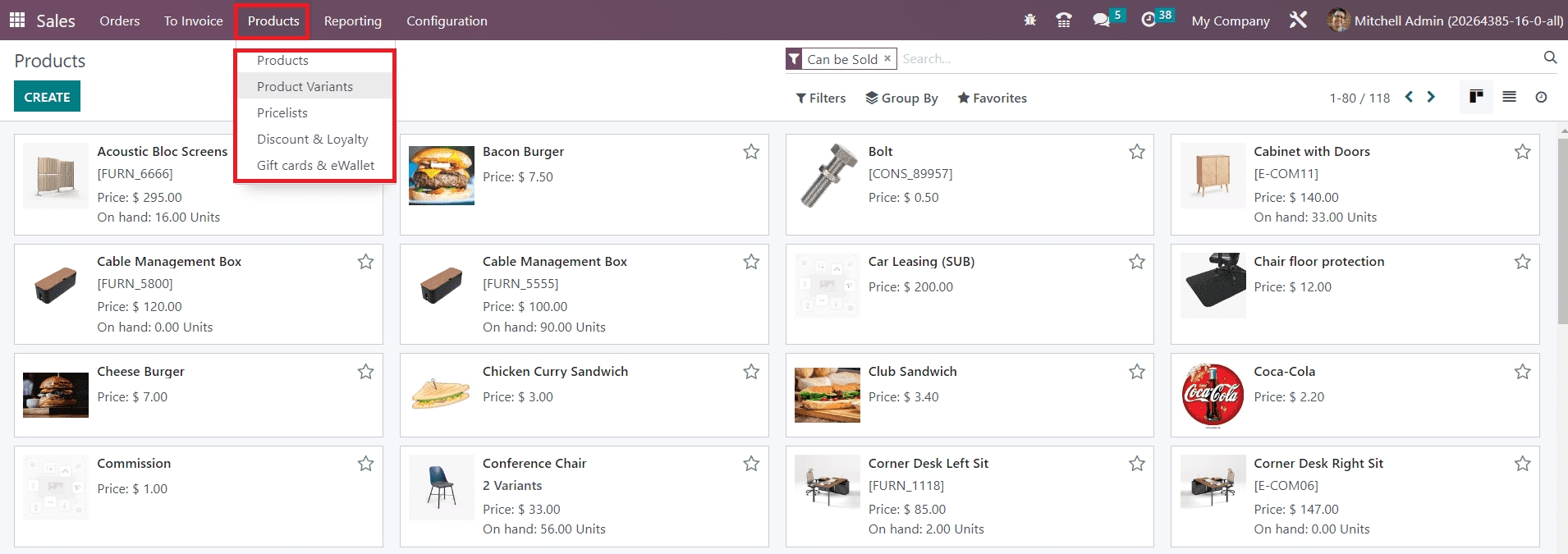Expand the Filters dropdown
Image resolution: width=1568 pixels, height=554 pixels.
point(820,98)
